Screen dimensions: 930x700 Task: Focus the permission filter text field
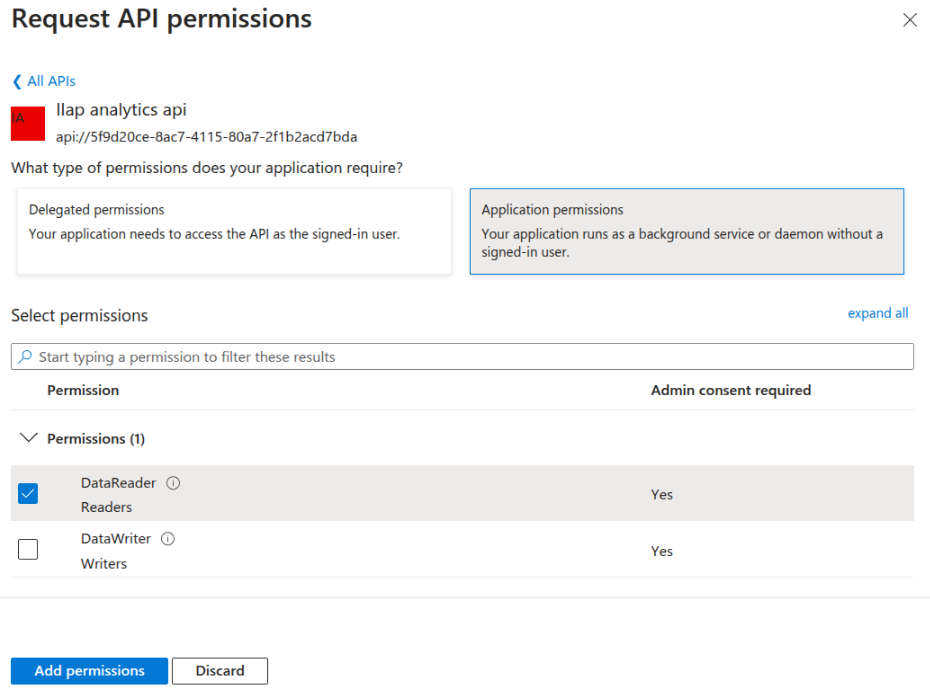pos(470,357)
